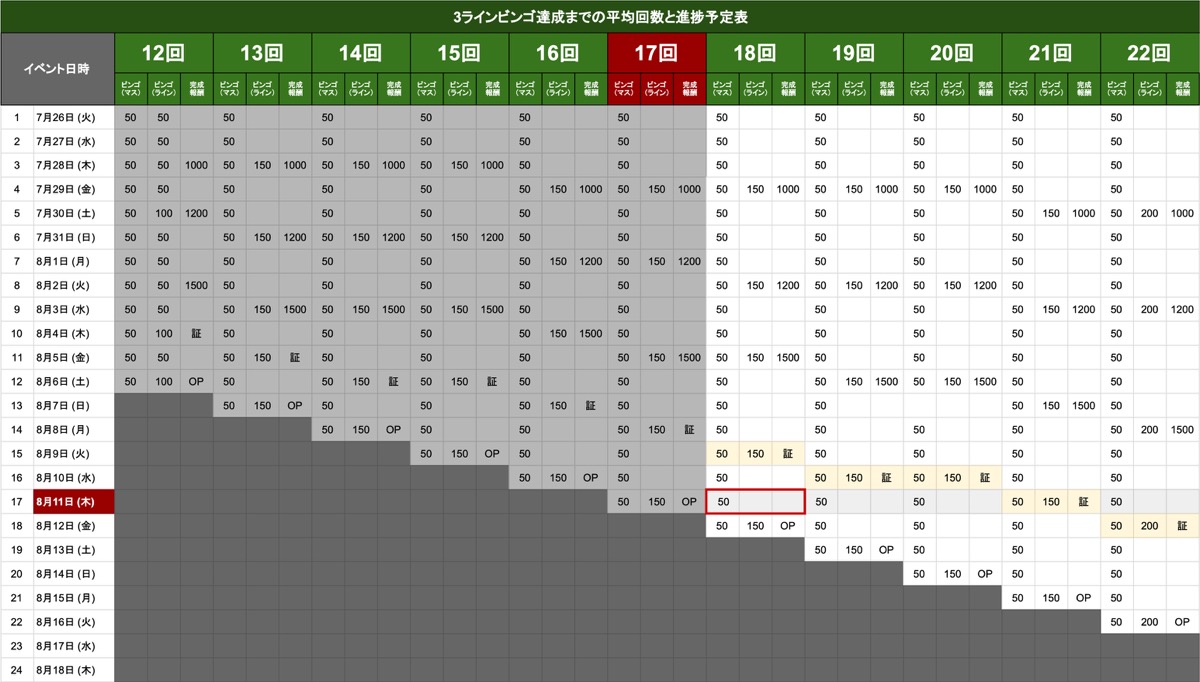Image resolution: width=1200 pixels, height=682 pixels.
Task: Click the 22回 column header
Action: 1149,53
